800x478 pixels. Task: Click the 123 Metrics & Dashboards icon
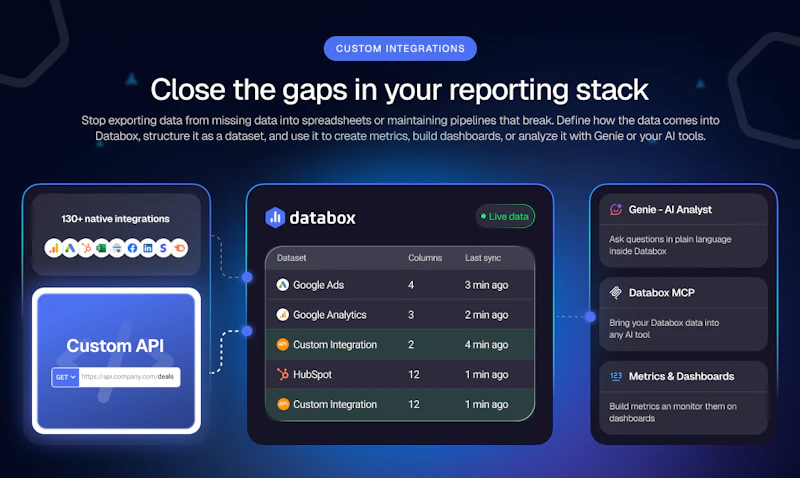pyautogui.click(x=616, y=376)
